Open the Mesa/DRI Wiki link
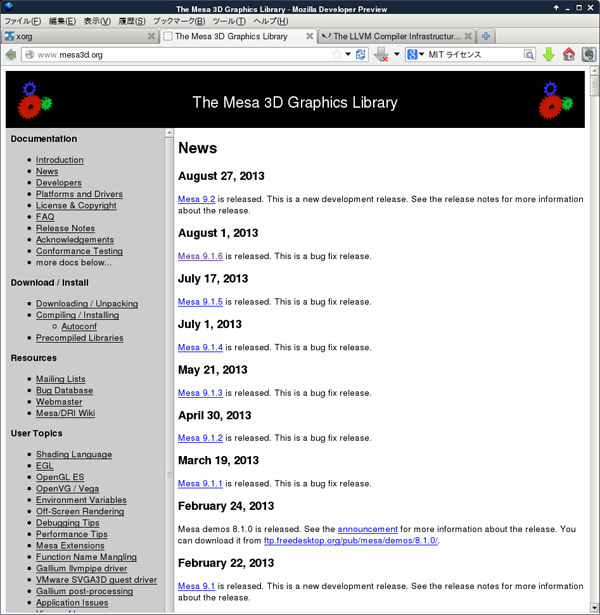Screen dimensions: 600x615 [65, 413]
